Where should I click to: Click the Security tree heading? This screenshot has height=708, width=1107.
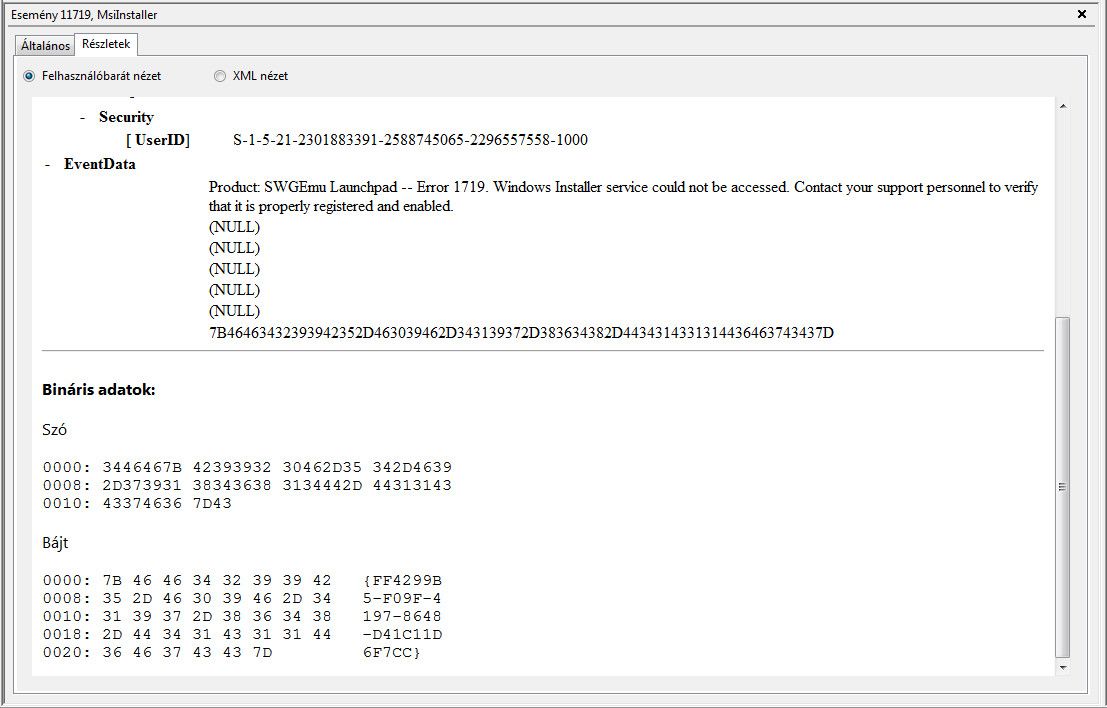tap(126, 117)
